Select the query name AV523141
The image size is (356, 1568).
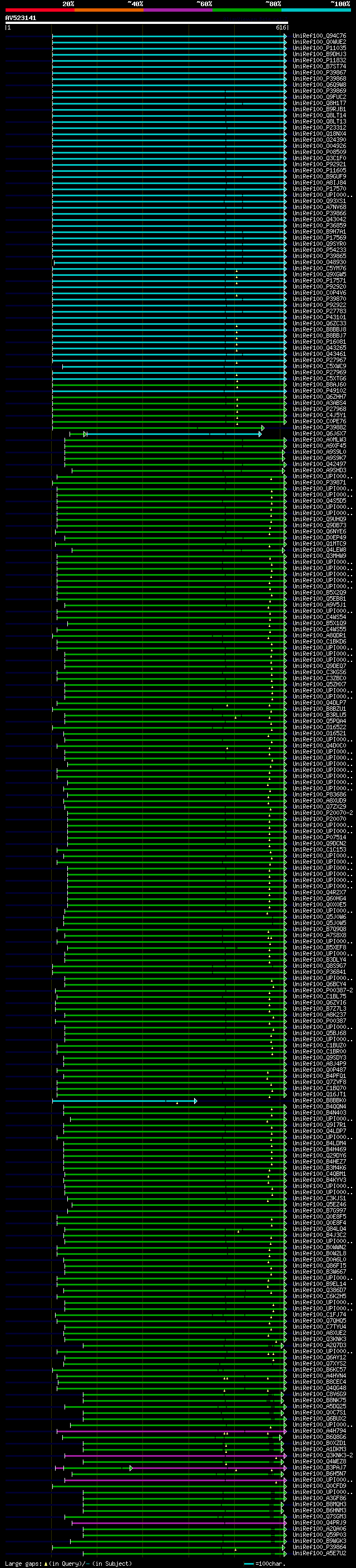point(21,18)
